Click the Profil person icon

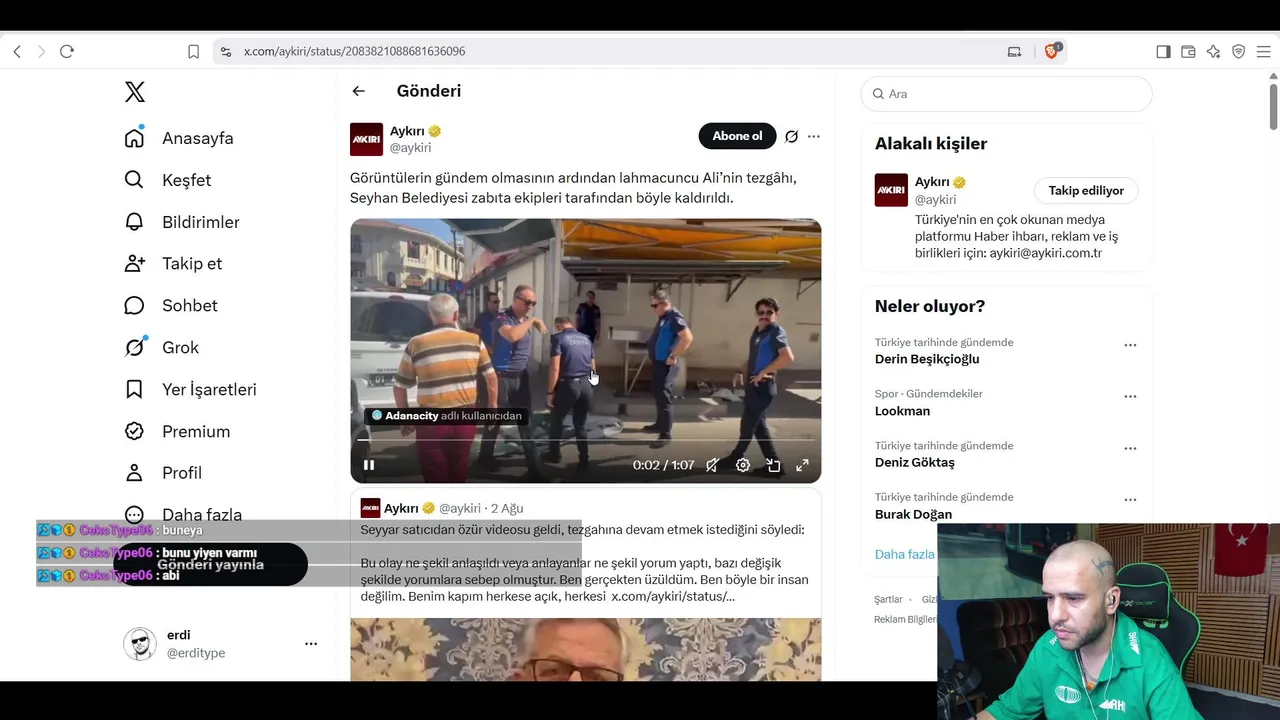click(x=134, y=473)
